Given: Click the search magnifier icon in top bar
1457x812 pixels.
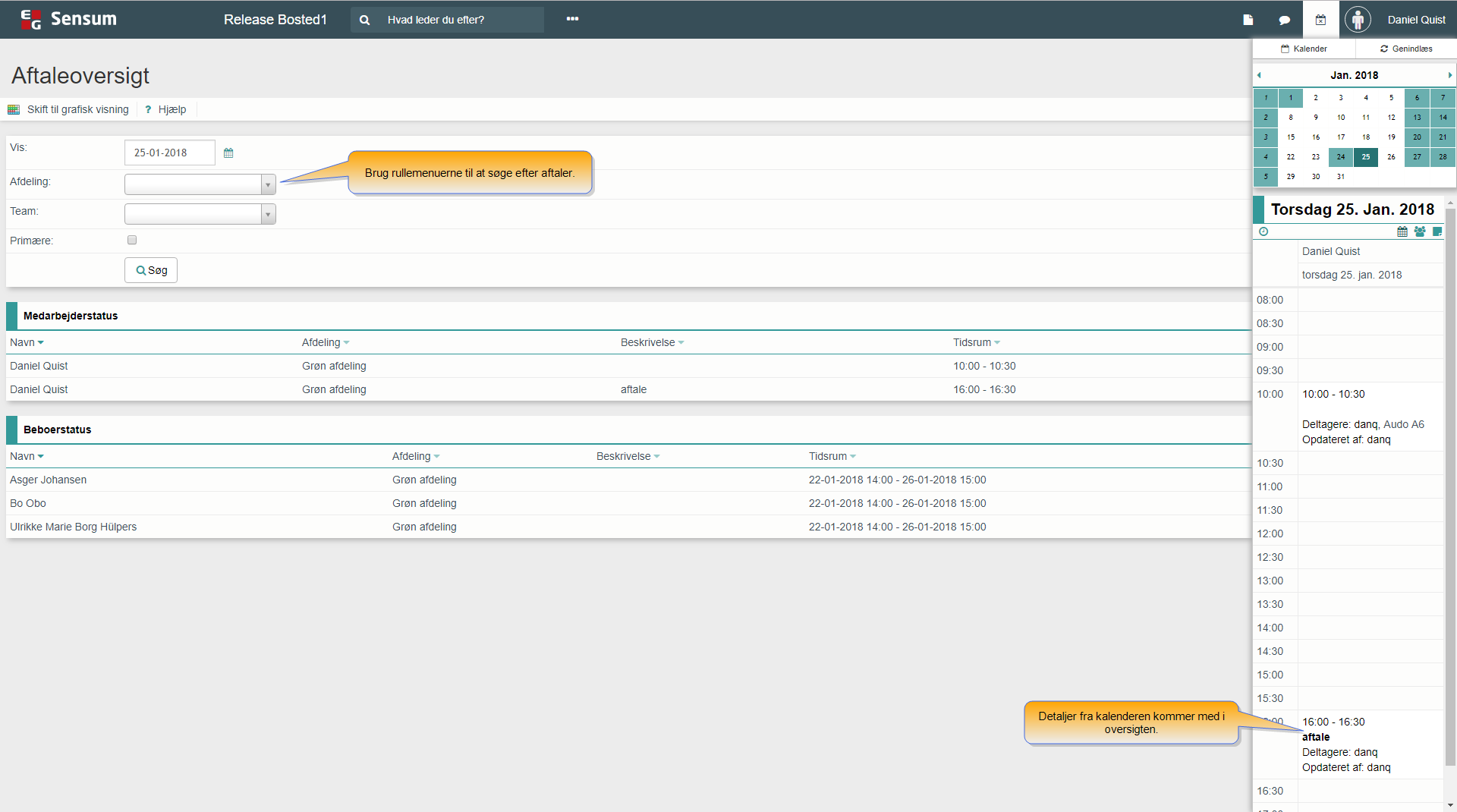Looking at the screenshot, I should 364,20.
